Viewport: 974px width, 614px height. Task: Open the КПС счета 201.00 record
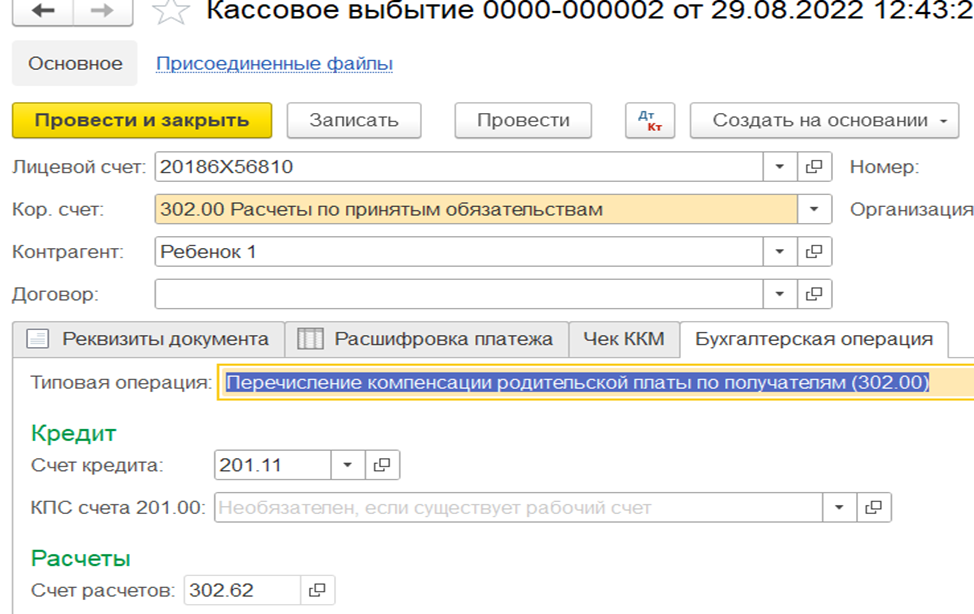click(x=873, y=508)
